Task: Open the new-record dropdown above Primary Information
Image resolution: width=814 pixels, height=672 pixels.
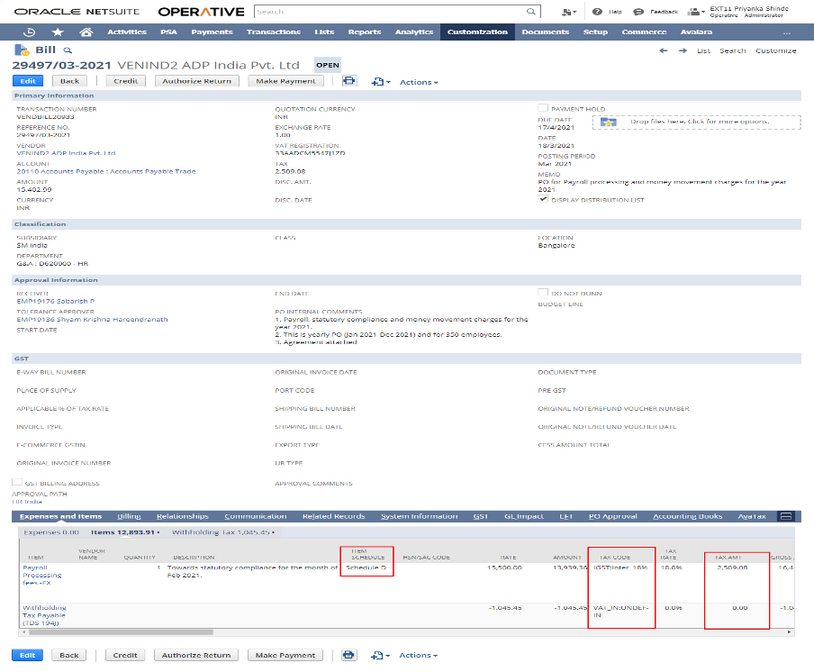Action: [381, 82]
